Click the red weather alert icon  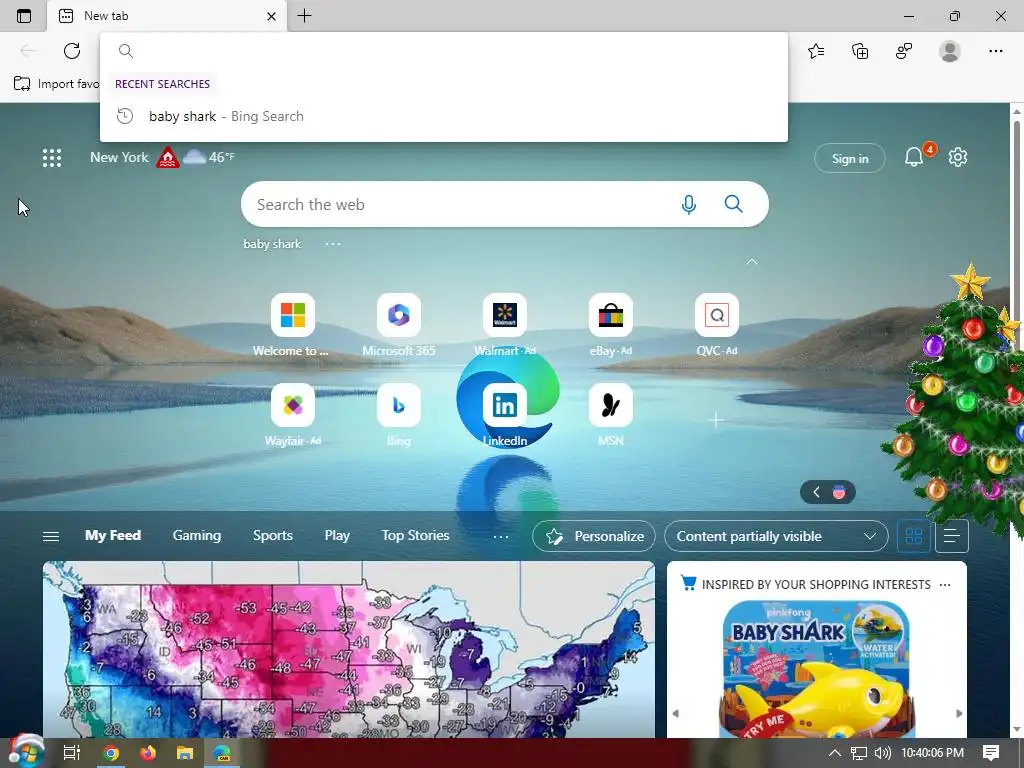pos(167,157)
